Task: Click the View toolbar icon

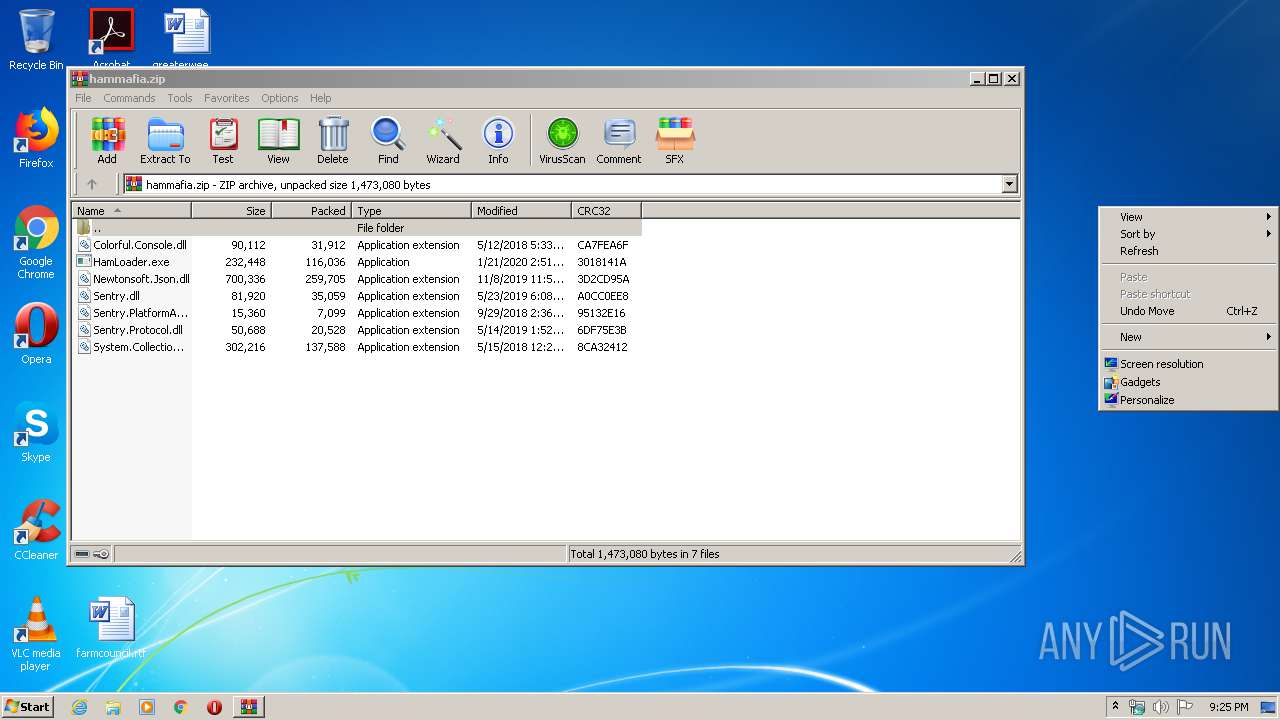Action: point(278,141)
